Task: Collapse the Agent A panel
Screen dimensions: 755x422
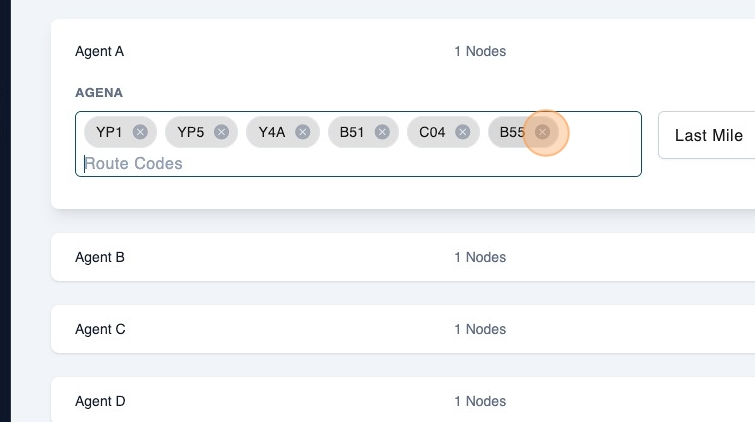Action: pyautogui.click(x=100, y=51)
